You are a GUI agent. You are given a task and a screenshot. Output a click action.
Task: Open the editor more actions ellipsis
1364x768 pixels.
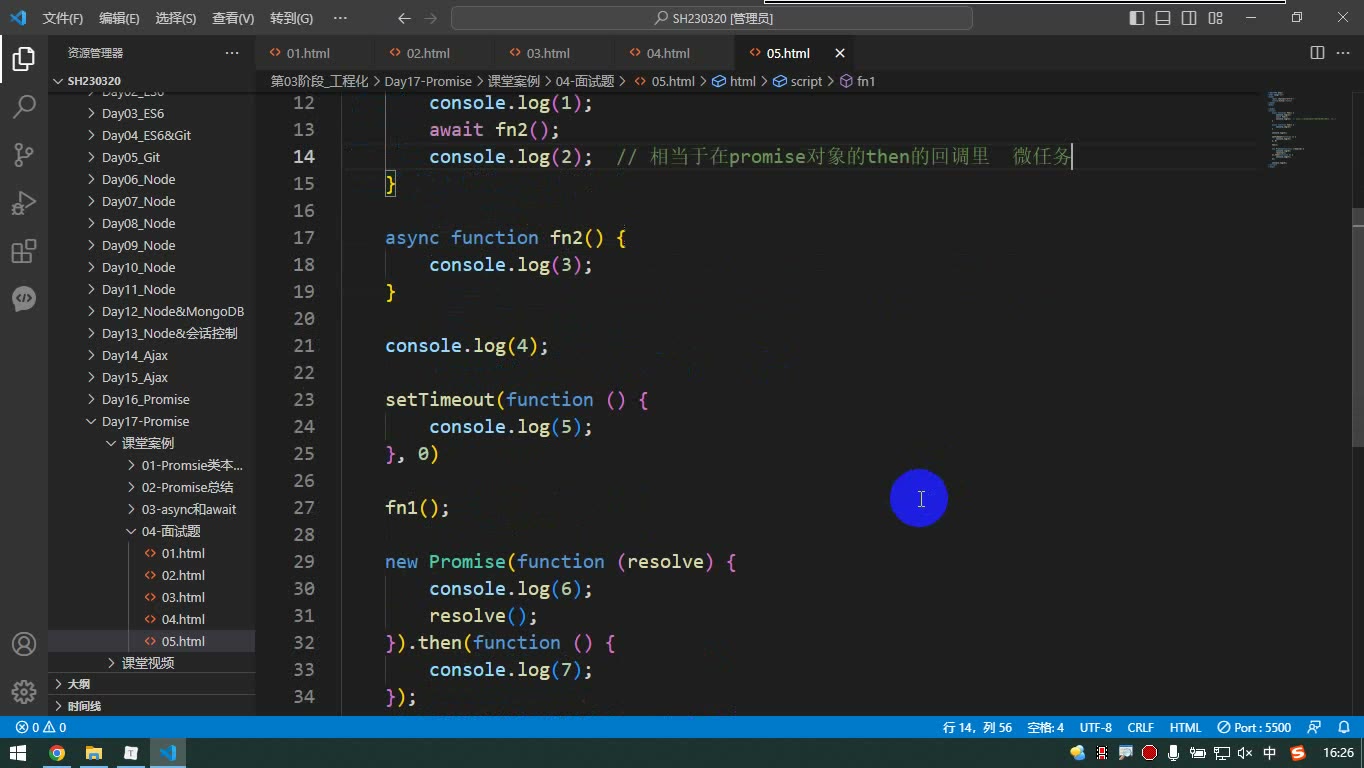click(x=1343, y=53)
